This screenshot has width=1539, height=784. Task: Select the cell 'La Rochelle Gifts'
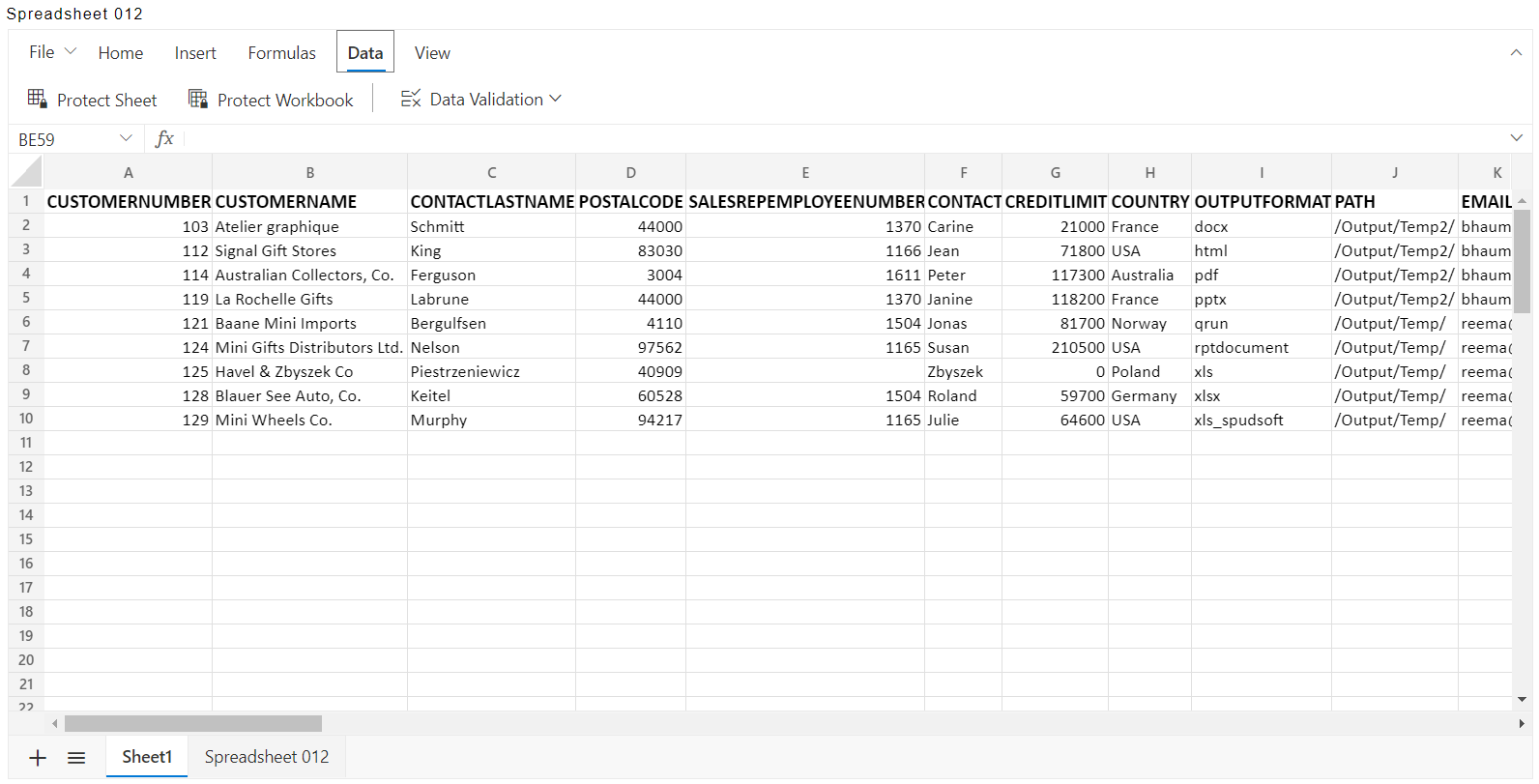309,299
